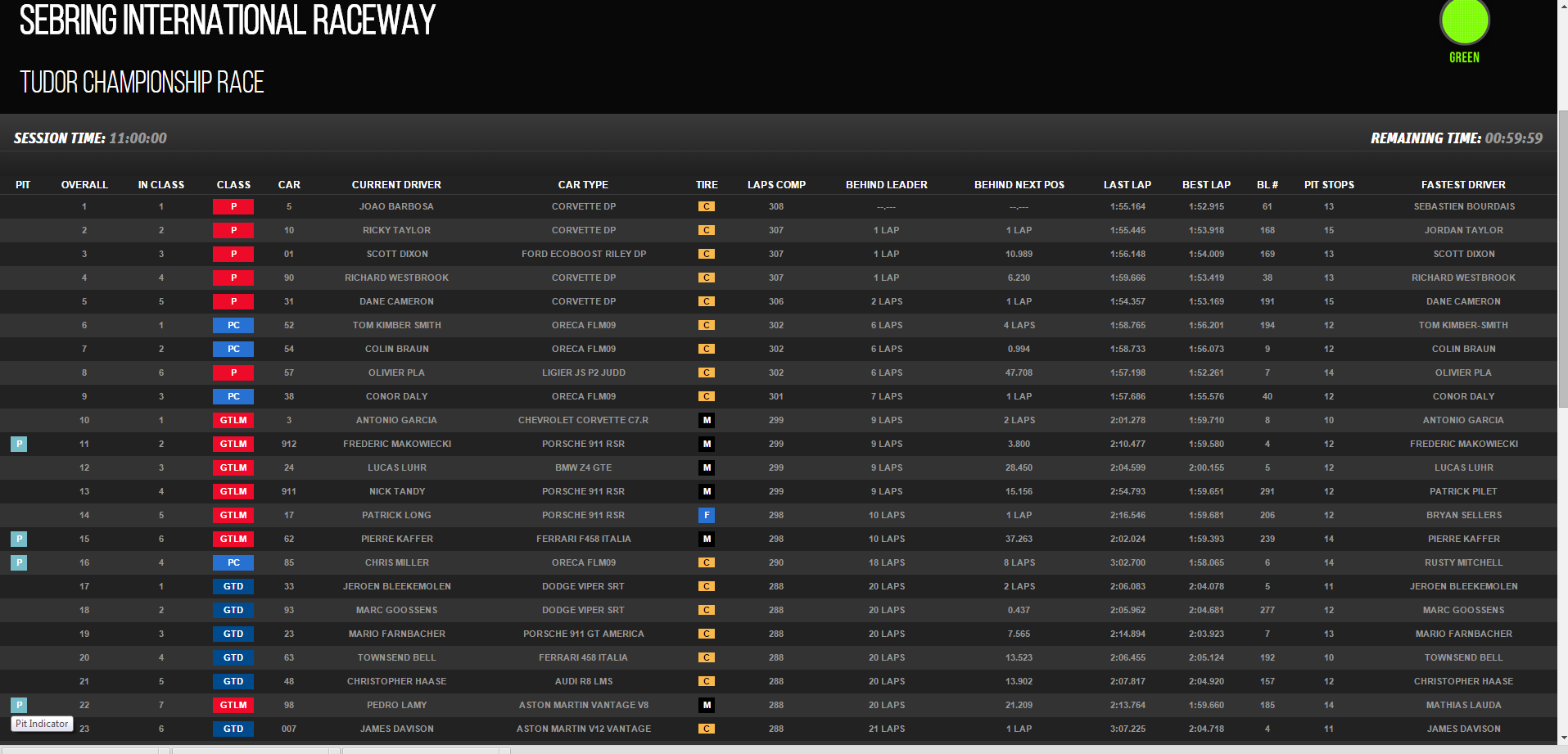The width and height of the screenshot is (1568, 754).
Task: Click the pit indicator for Chris Miller
Action: [x=19, y=562]
